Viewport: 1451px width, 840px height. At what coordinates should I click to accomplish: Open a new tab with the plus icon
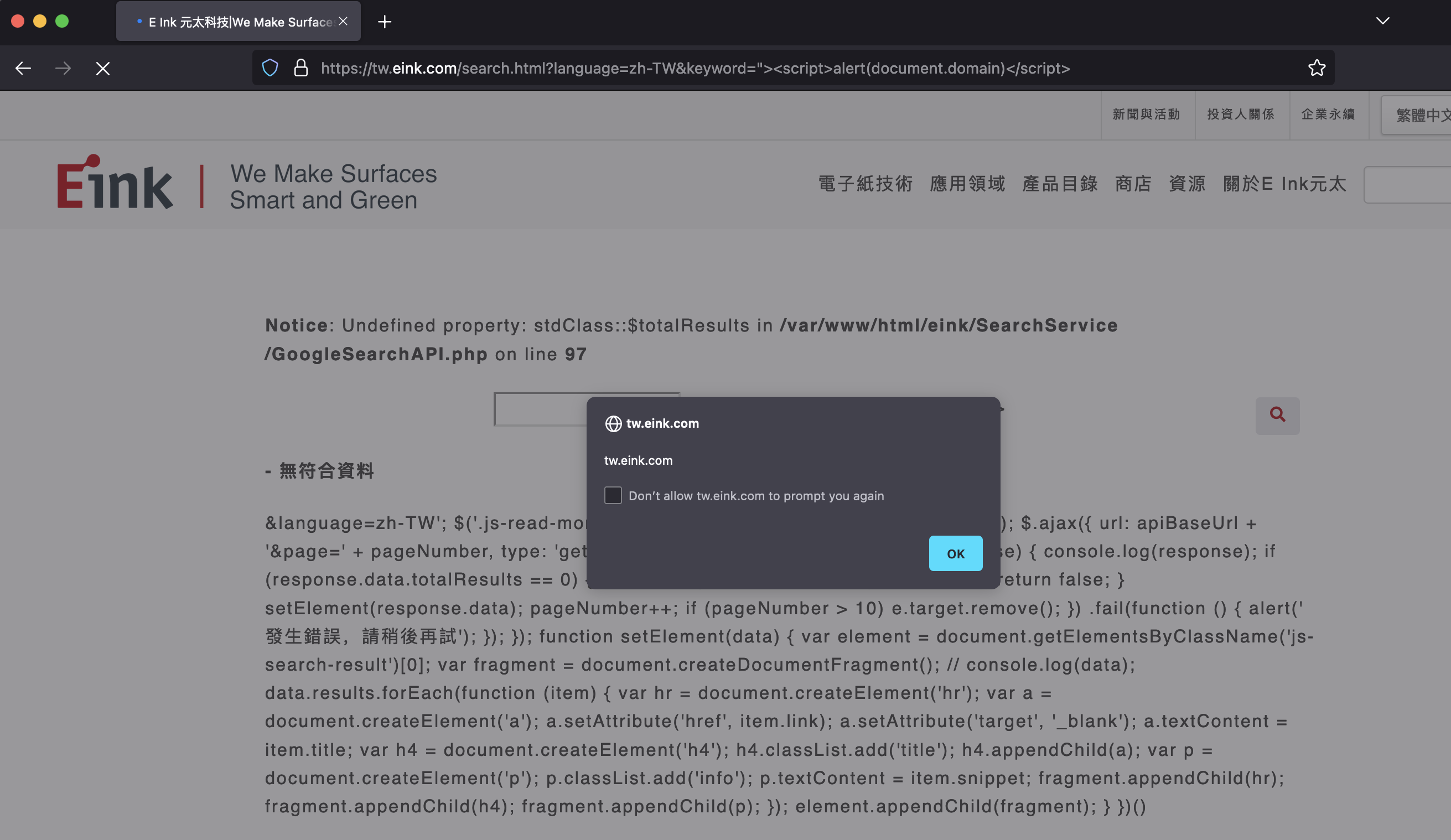pos(385,22)
